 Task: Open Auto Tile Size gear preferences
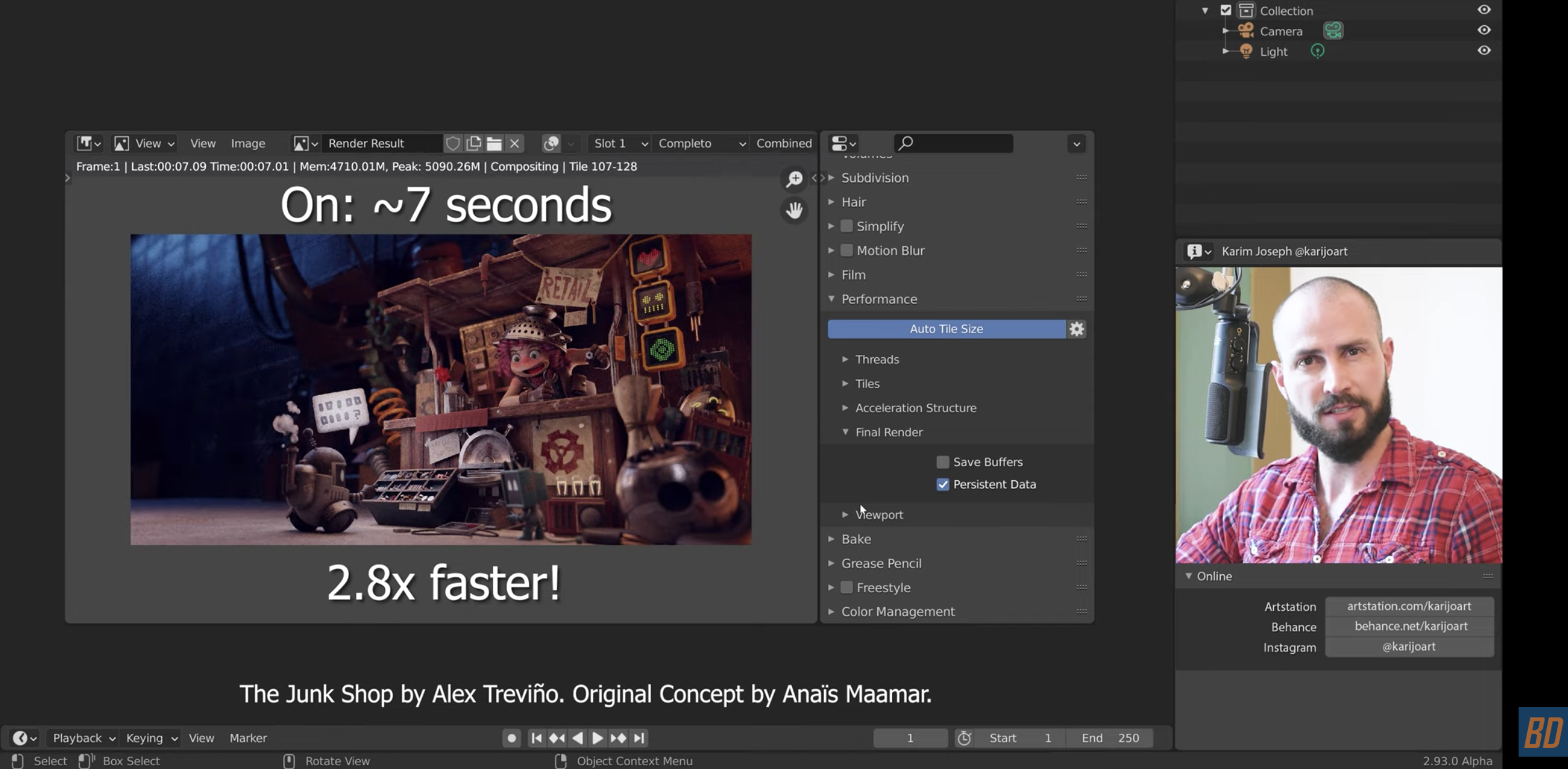pyautogui.click(x=1077, y=329)
